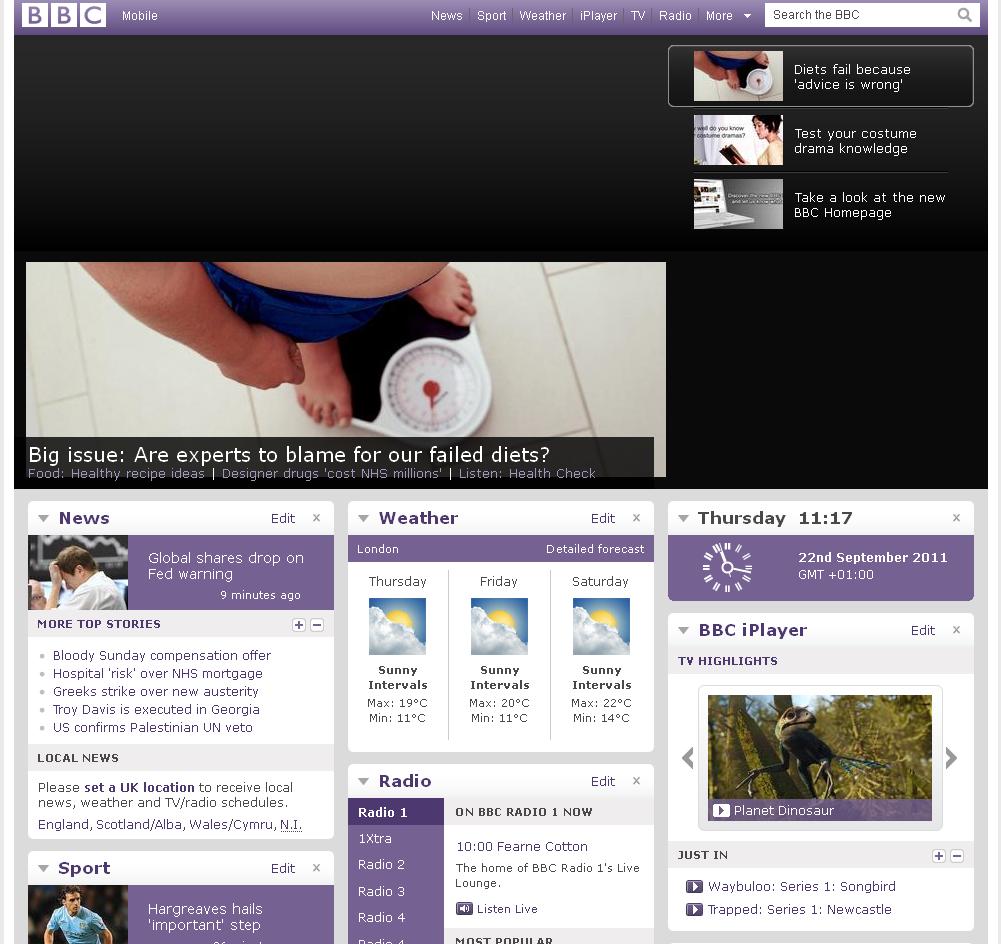Screen dimensions: 1001x944
Task: Open Healthy recipe ideas link
Action: tap(138, 473)
